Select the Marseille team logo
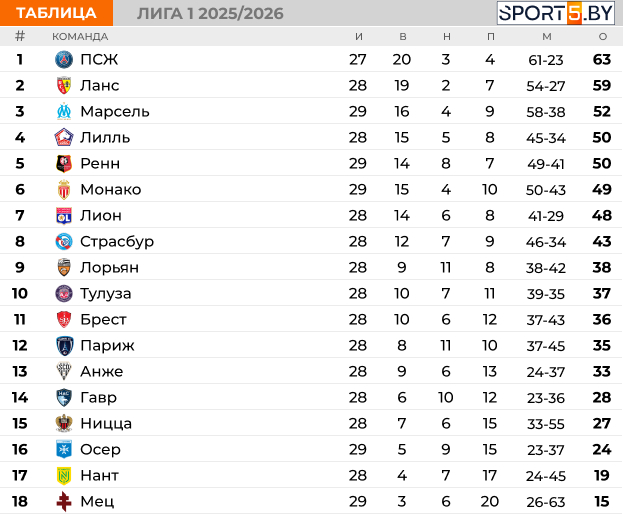623x514 pixels. [64, 112]
